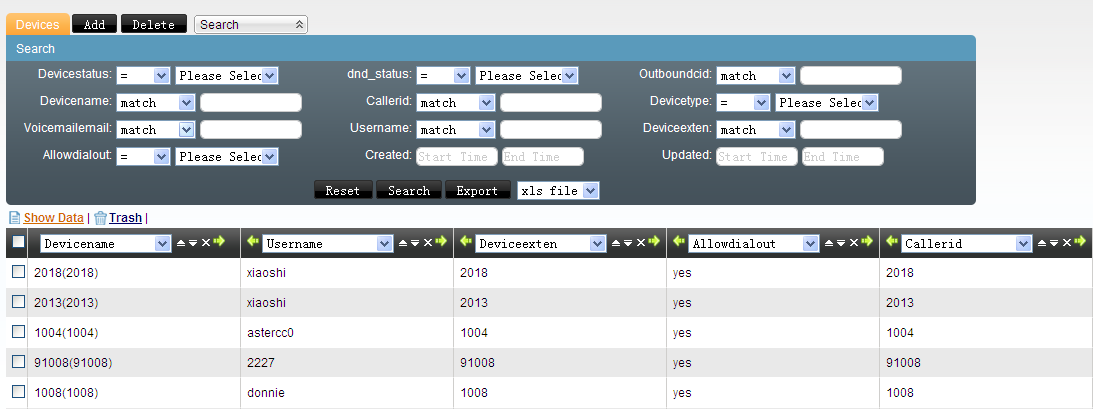Image resolution: width=1093 pixels, height=409 pixels.
Task: Open the Add tab button
Action: click(94, 24)
